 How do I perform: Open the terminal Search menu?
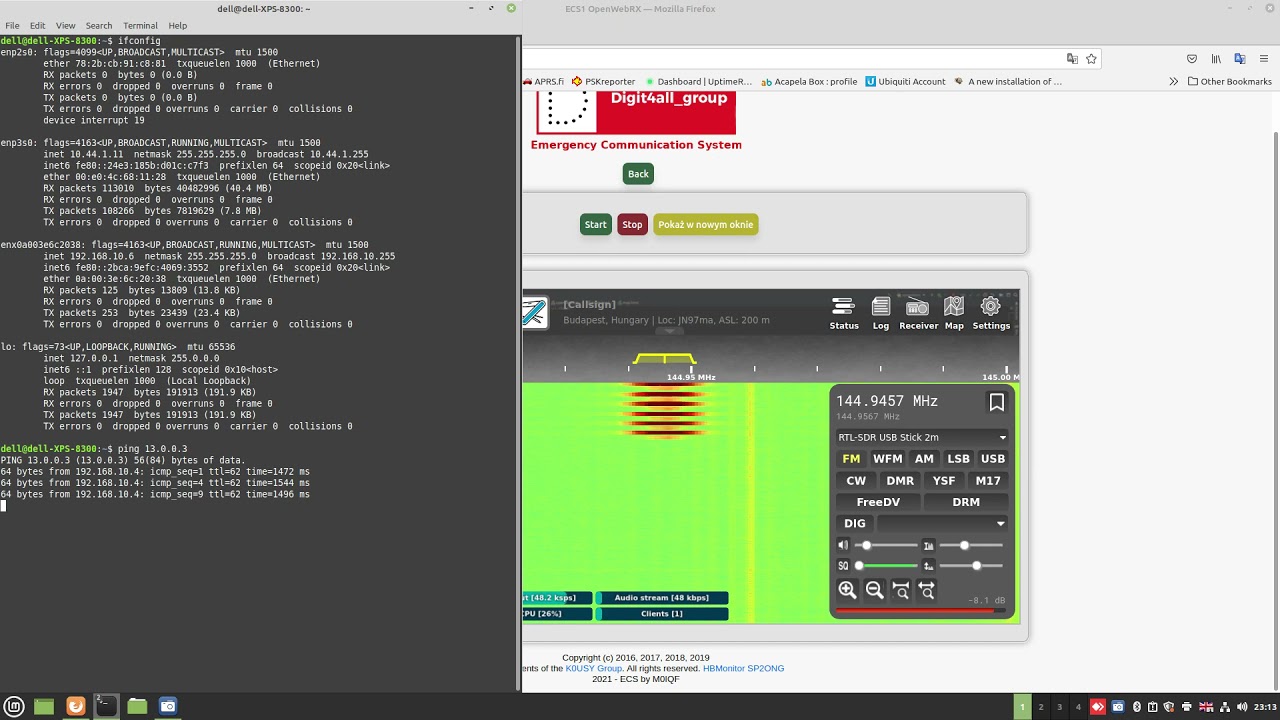pos(99,25)
